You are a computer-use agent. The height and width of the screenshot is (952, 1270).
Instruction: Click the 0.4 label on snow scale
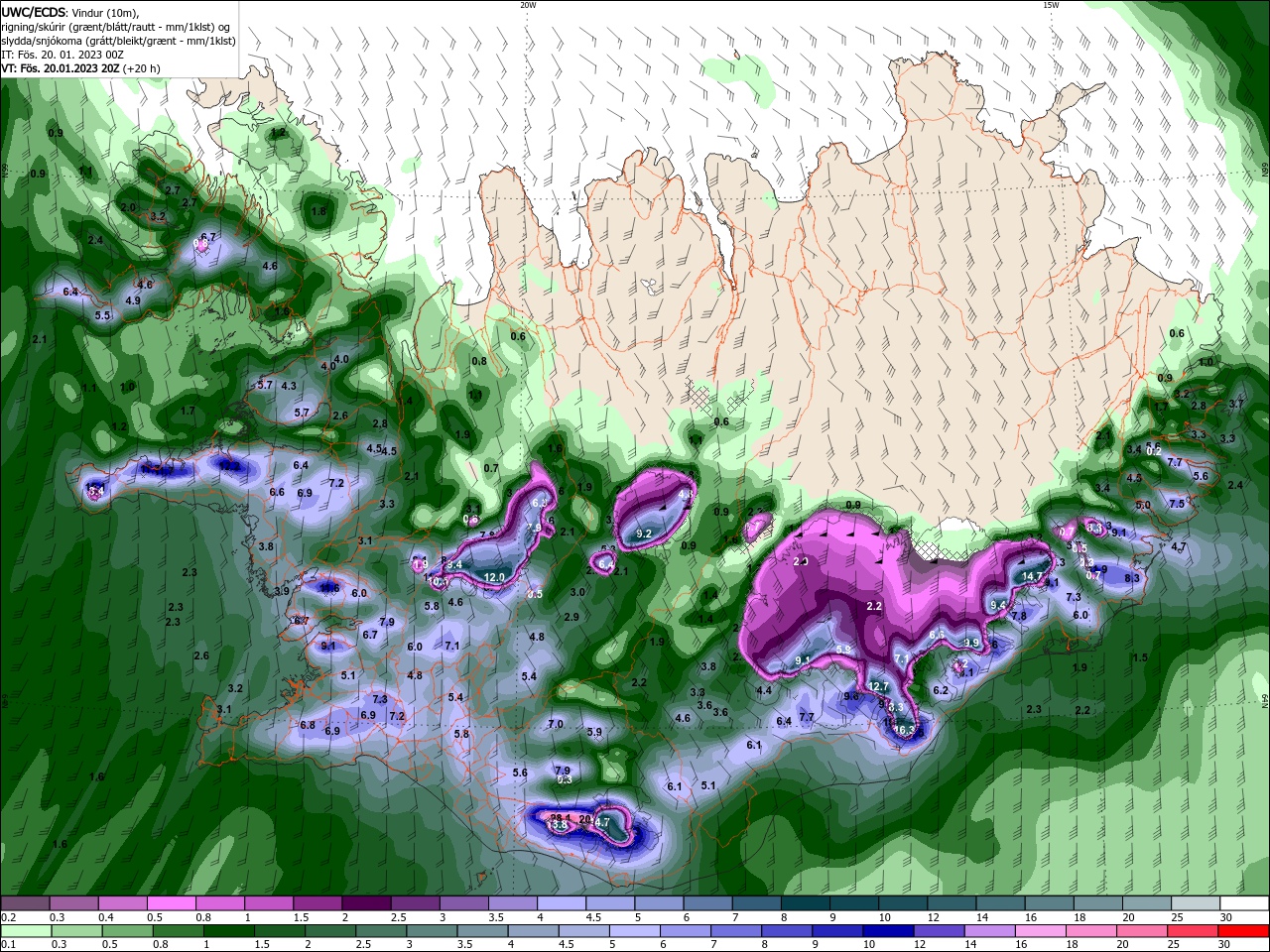point(106,917)
